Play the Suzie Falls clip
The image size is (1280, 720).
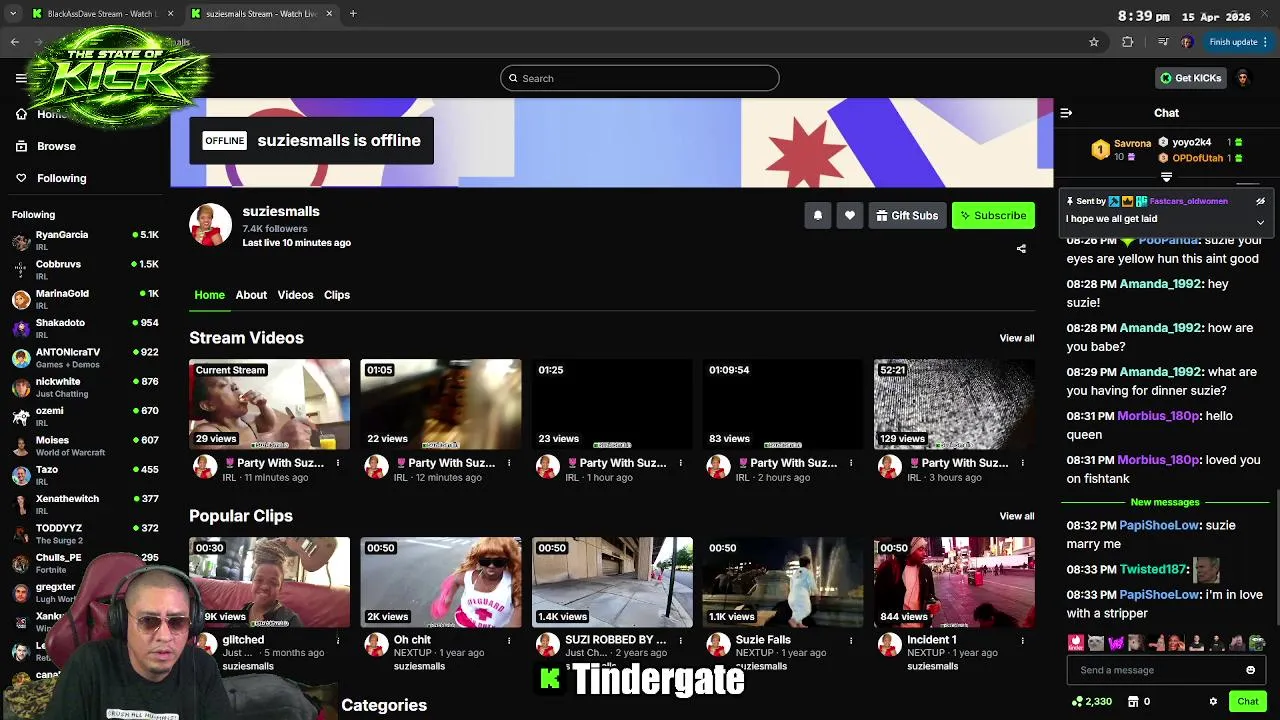(783, 582)
